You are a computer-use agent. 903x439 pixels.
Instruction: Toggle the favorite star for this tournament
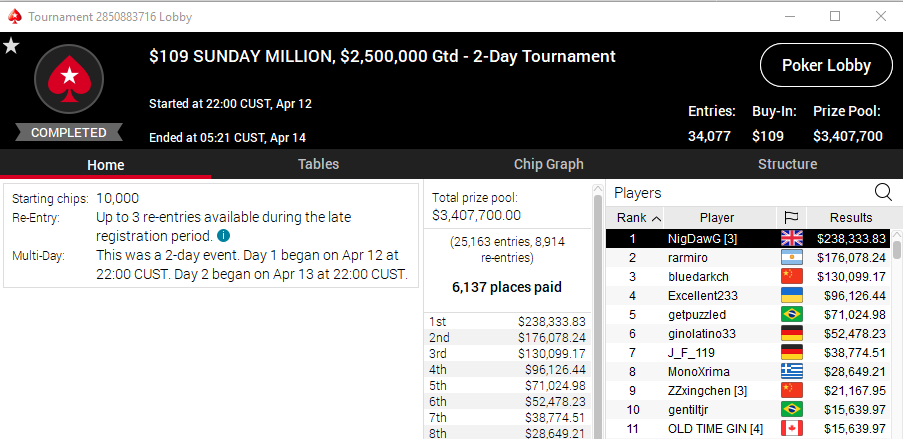click(11, 46)
